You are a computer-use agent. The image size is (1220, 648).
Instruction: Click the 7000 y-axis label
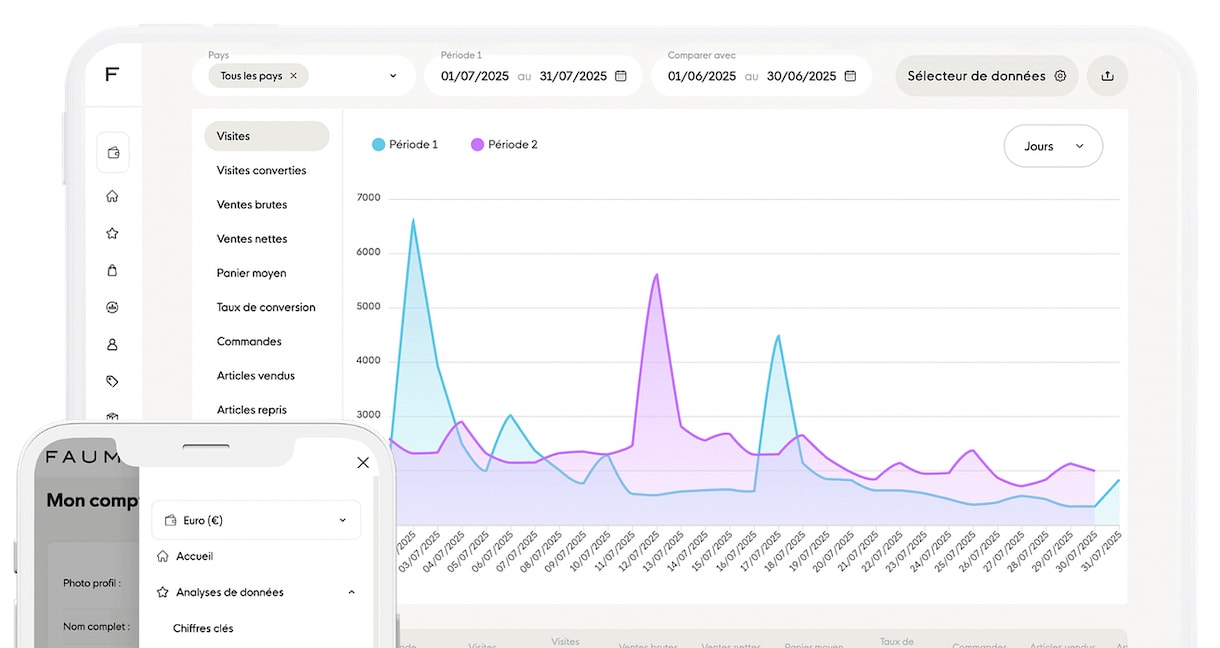[369, 198]
